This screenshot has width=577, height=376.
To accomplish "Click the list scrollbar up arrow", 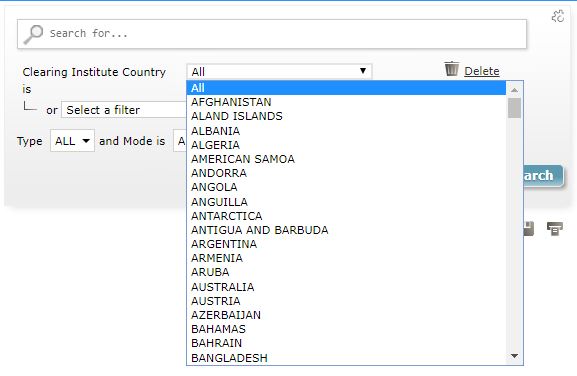I will (514, 90).
